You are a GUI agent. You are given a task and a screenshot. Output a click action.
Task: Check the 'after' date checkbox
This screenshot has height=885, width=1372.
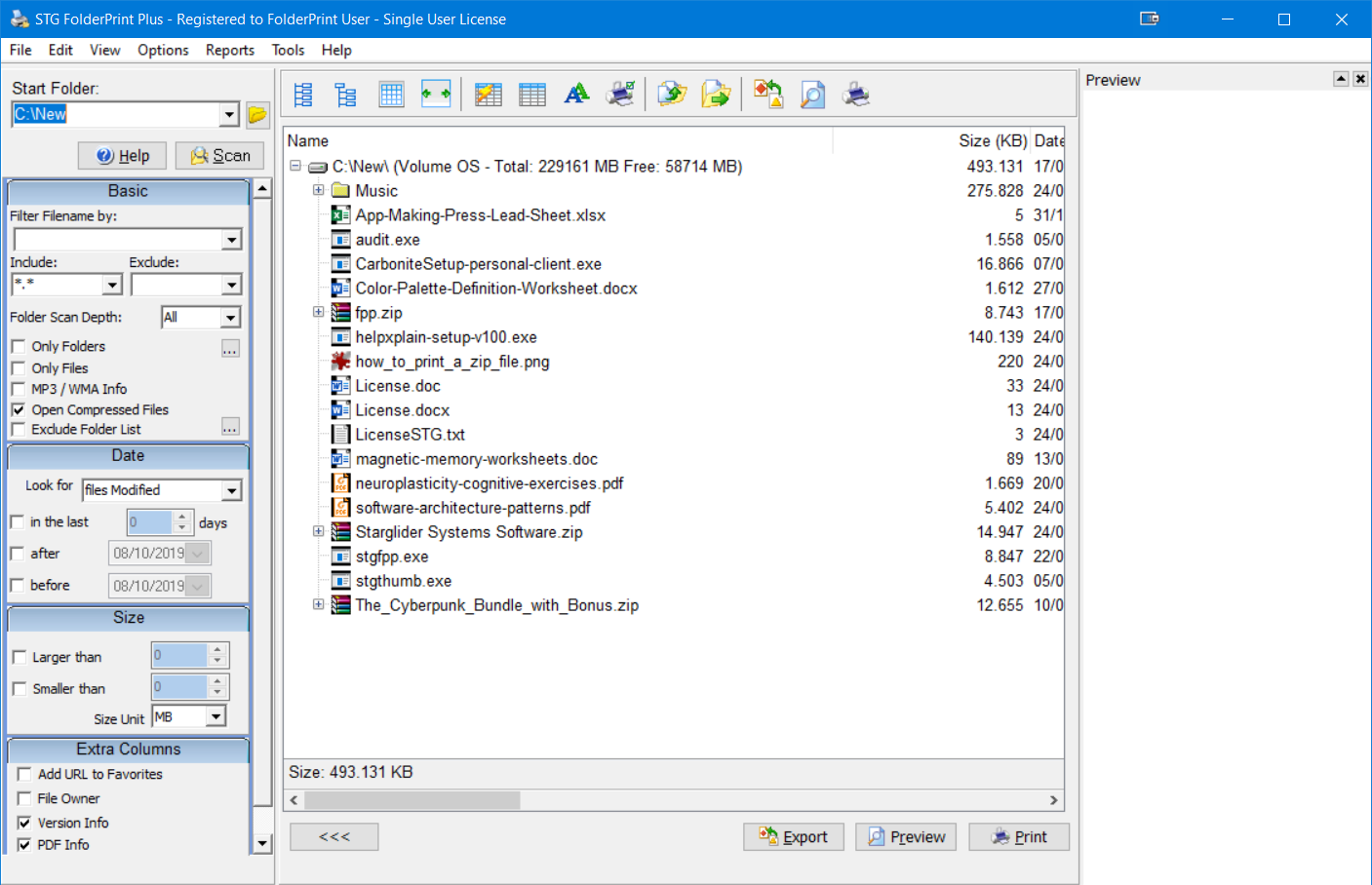[x=17, y=554]
